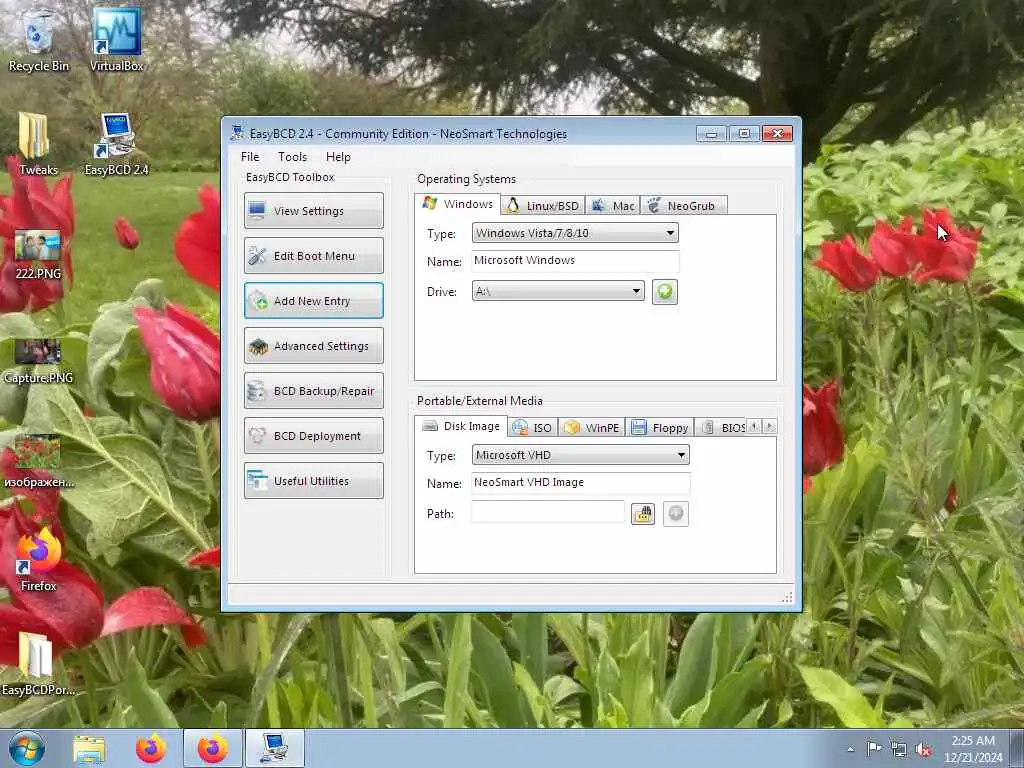This screenshot has height=768, width=1024.
Task: Switch to the Linux/BSD tab
Action: point(543,206)
